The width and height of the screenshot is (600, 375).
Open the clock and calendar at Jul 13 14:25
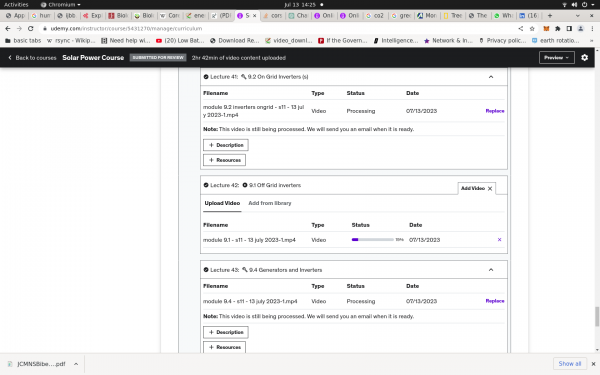(300, 5)
